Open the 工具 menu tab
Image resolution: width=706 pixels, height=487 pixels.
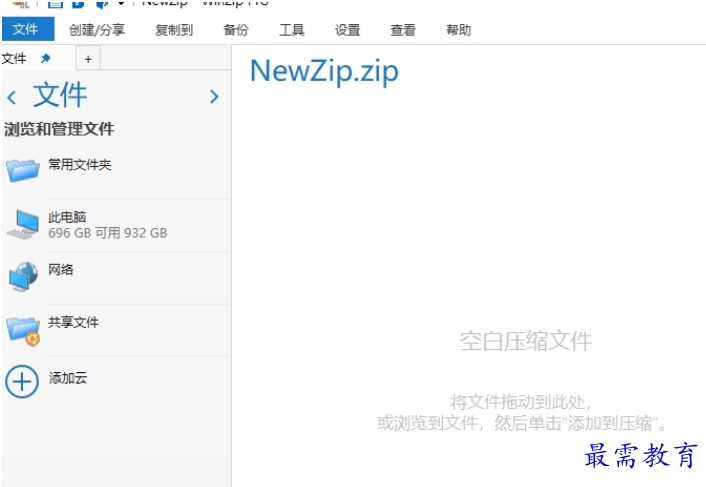[x=292, y=30]
